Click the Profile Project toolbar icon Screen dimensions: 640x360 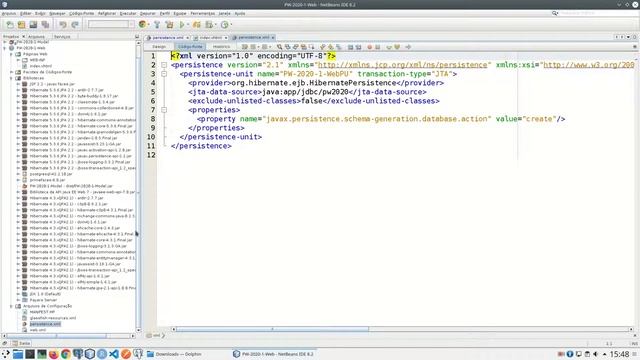[x=209, y=25]
